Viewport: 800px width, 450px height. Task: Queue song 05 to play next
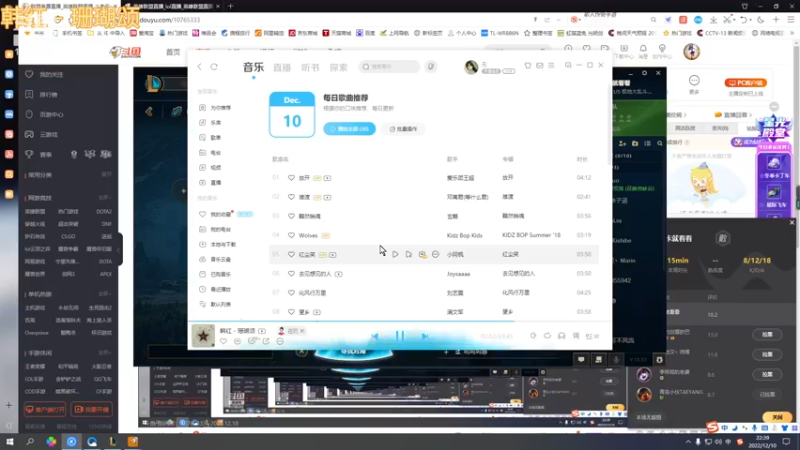point(409,254)
